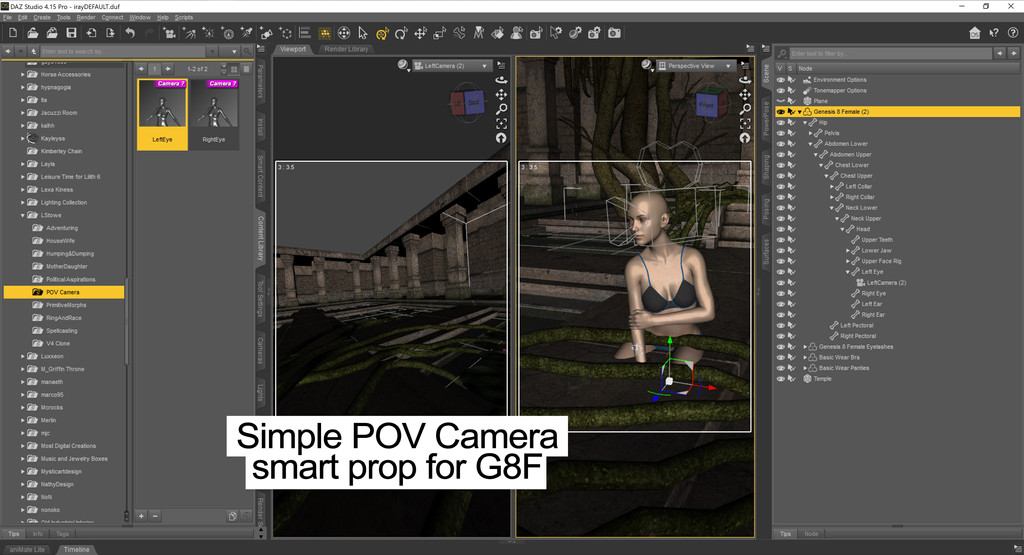The width and height of the screenshot is (1024, 555).
Task: Expand the Pelvis bone node
Action: click(x=810, y=133)
